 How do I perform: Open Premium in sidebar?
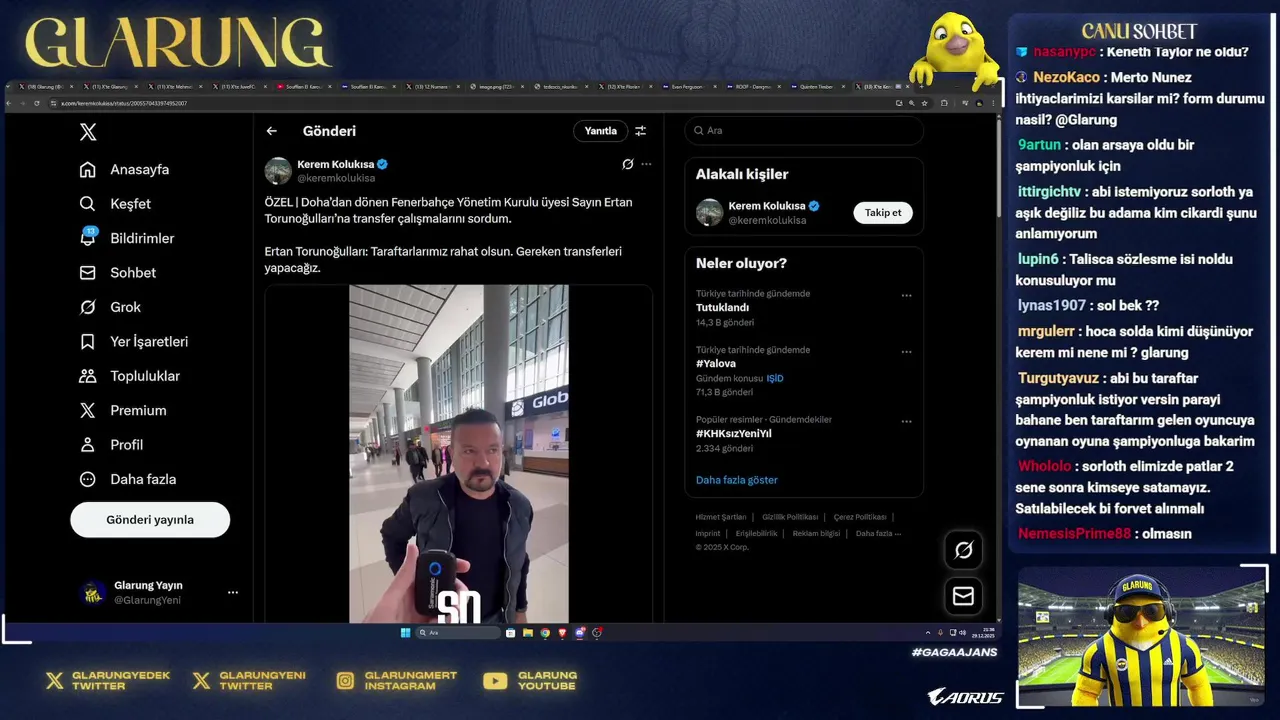click(x=122, y=411)
